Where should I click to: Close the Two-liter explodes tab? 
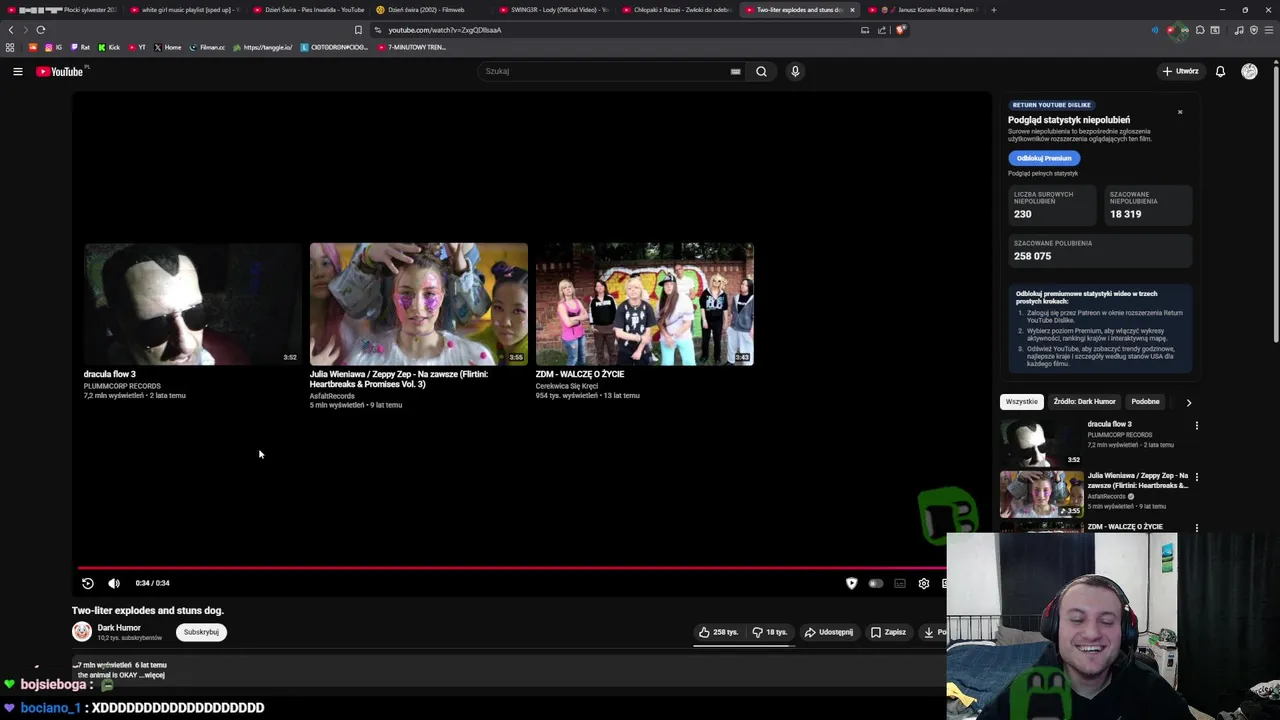pyautogui.click(x=852, y=10)
